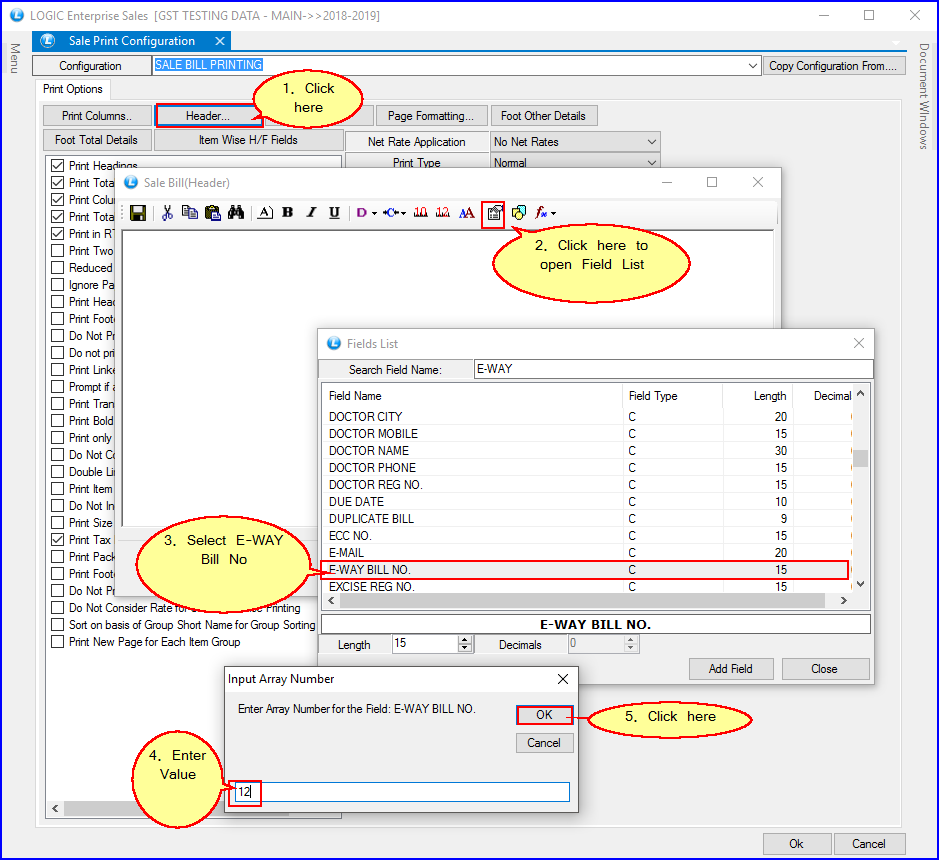Uncheck the Print Headings checkbox
939x860 pixels.
point(58,166)
